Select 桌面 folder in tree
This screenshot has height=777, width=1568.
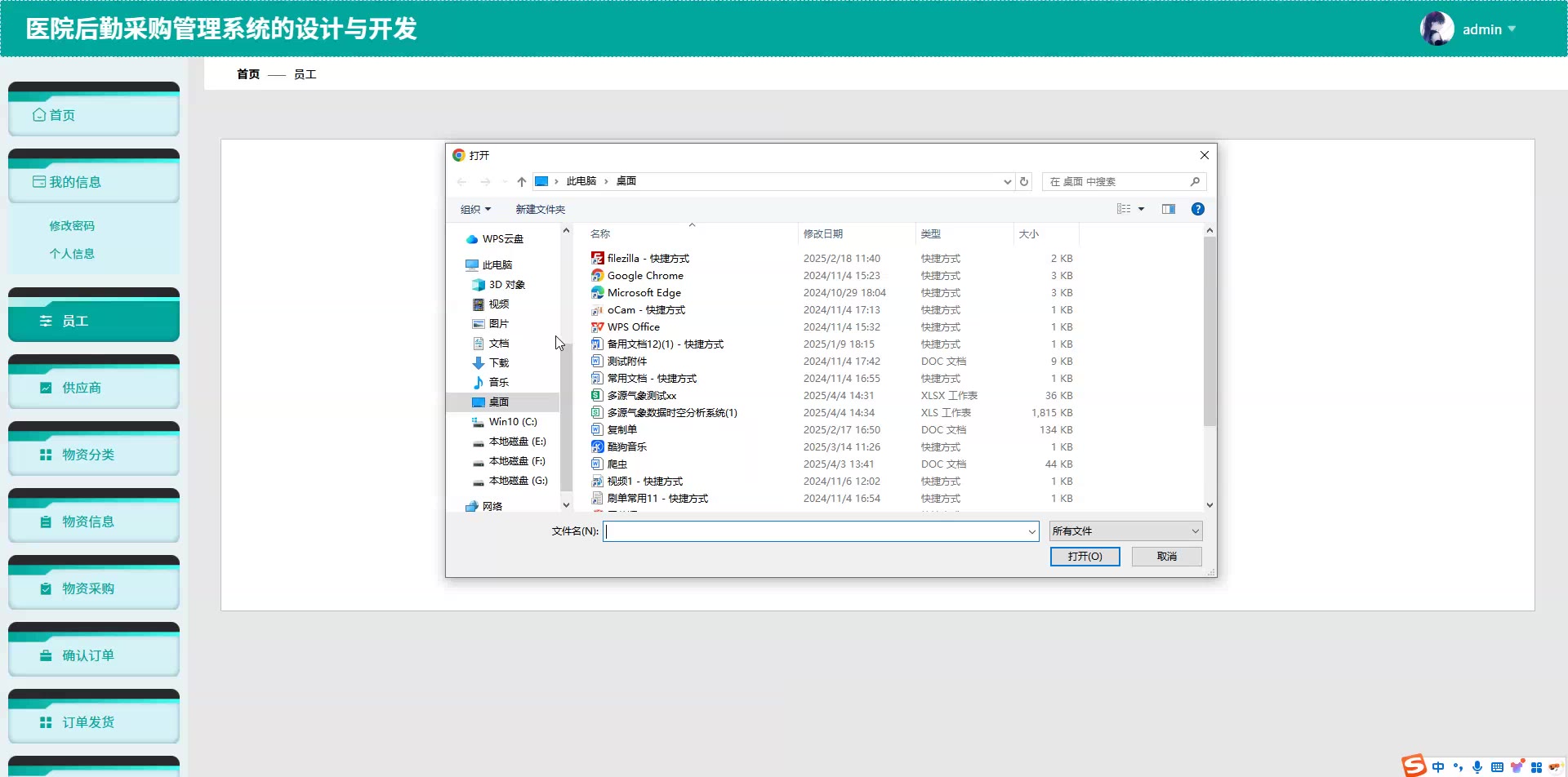tap(503, 402)
